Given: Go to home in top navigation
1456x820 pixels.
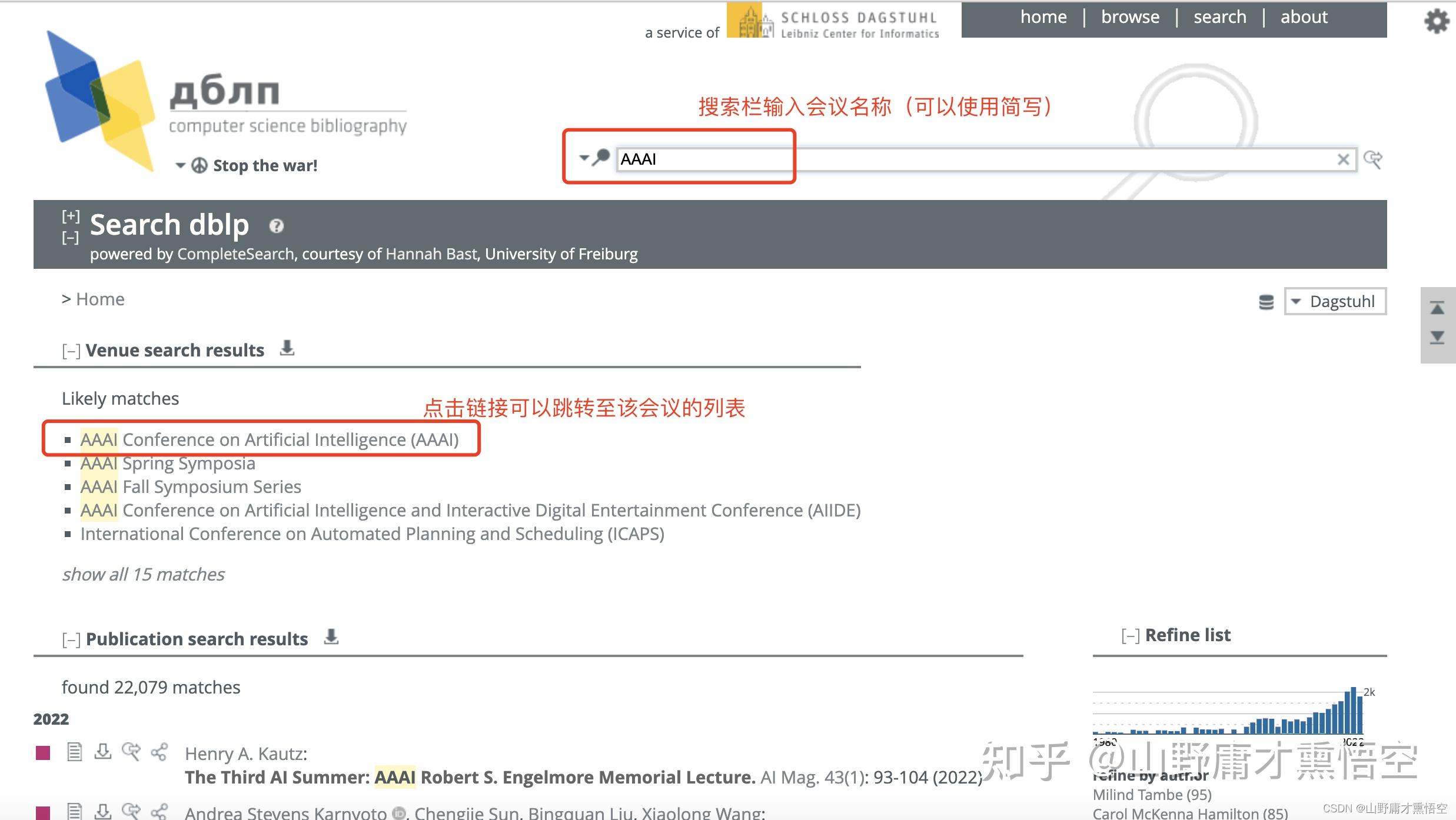Looking at the screenshot, I should point(1043,17).
